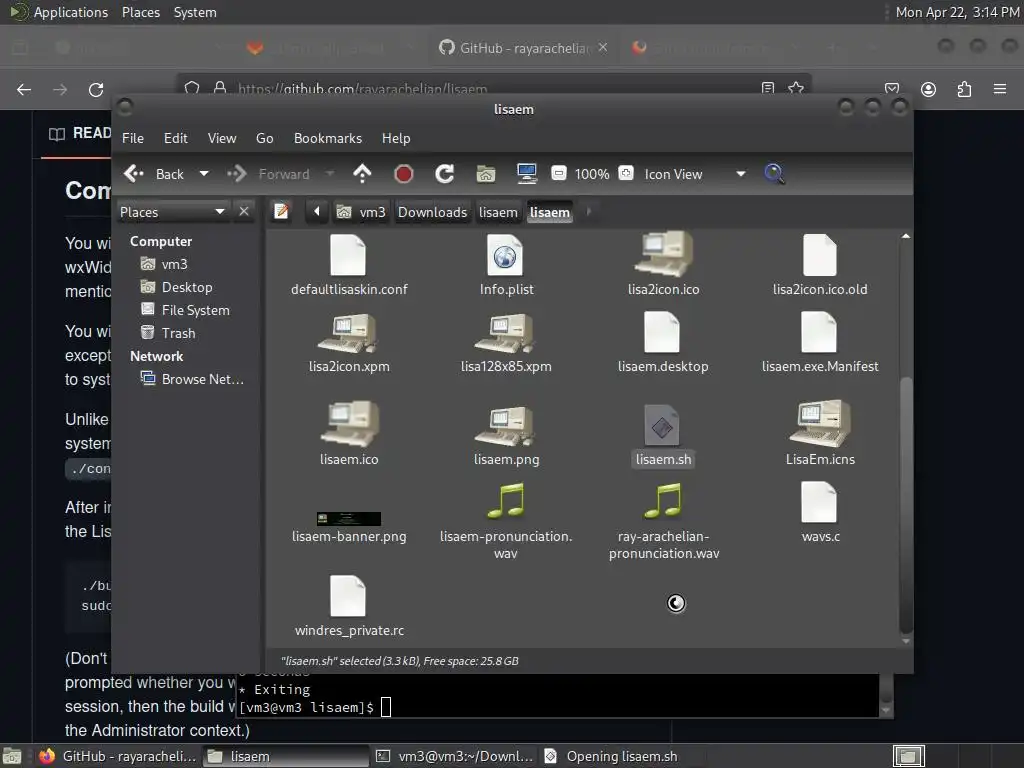Zoom in file manager view
Viewport: 1024px width, 768px height.
point(626,173)
